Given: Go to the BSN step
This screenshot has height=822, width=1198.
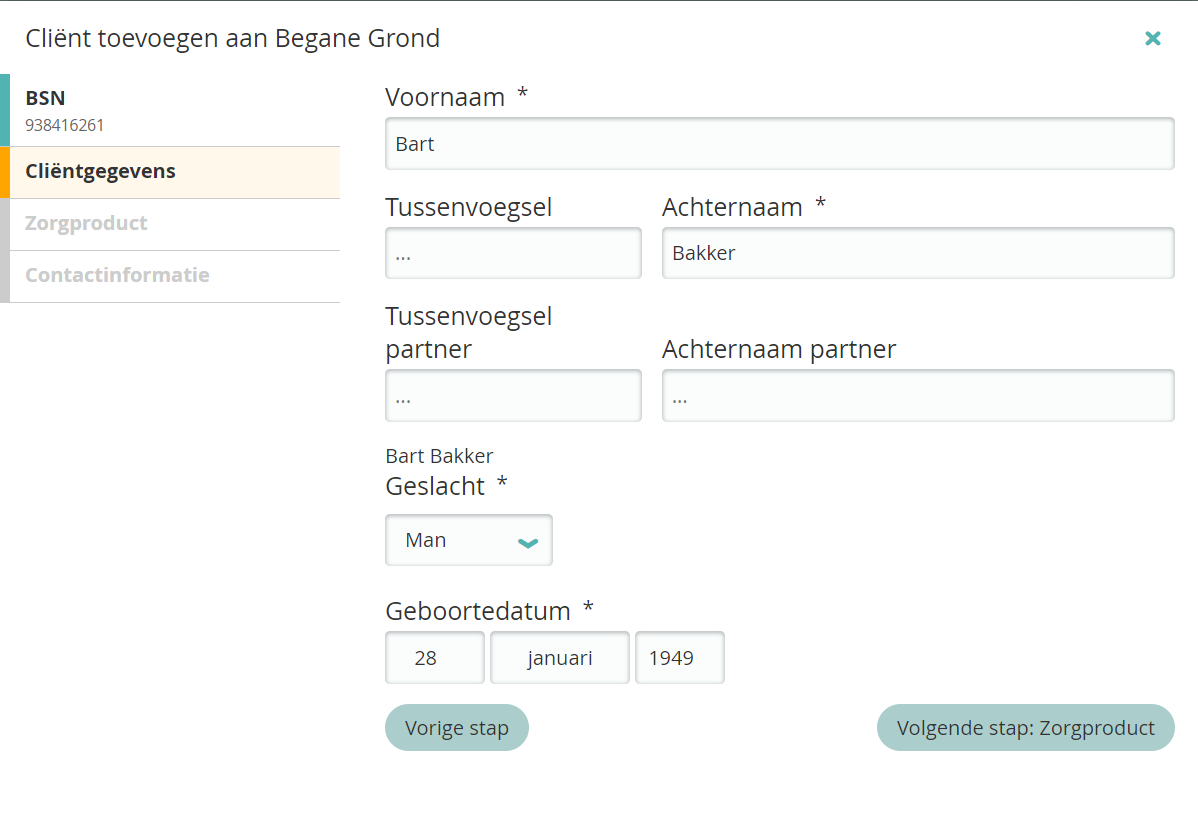Looking at the screenshot, I should pyautogui.click(x=170, y=110).
